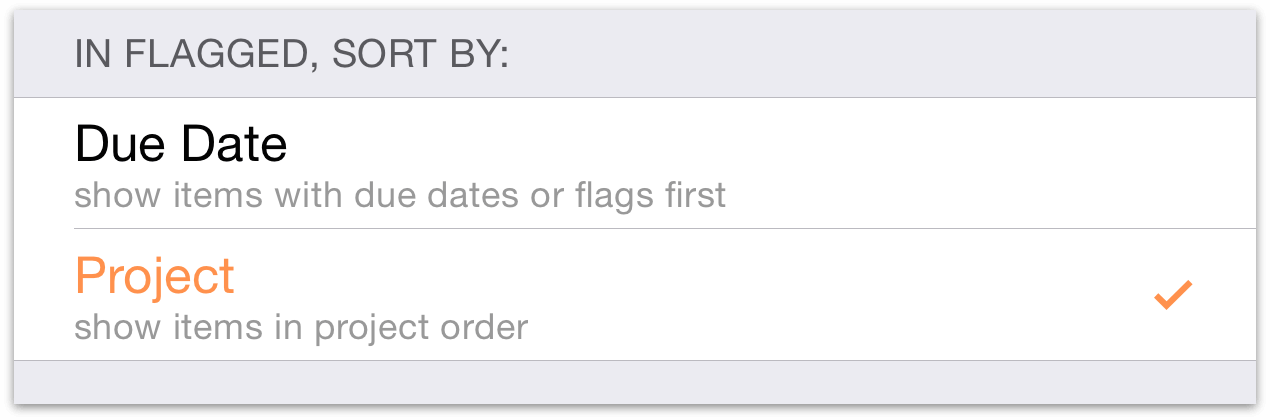Choose Project as the sort order

[x=400, y=295]
